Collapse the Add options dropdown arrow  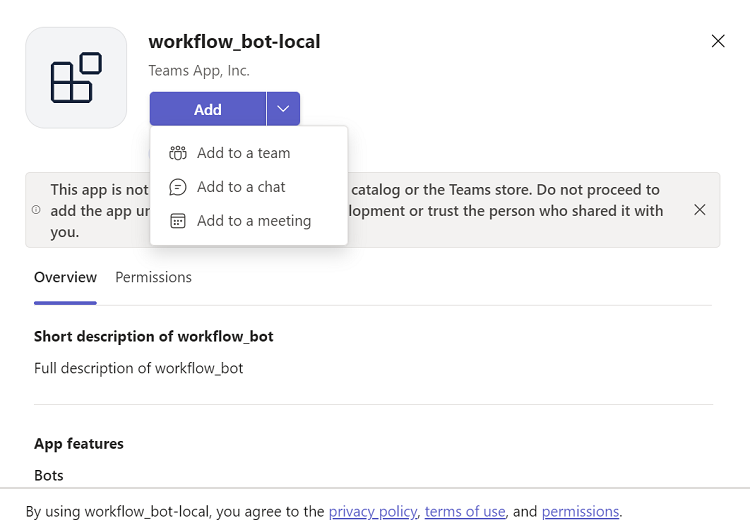point(283,109)
